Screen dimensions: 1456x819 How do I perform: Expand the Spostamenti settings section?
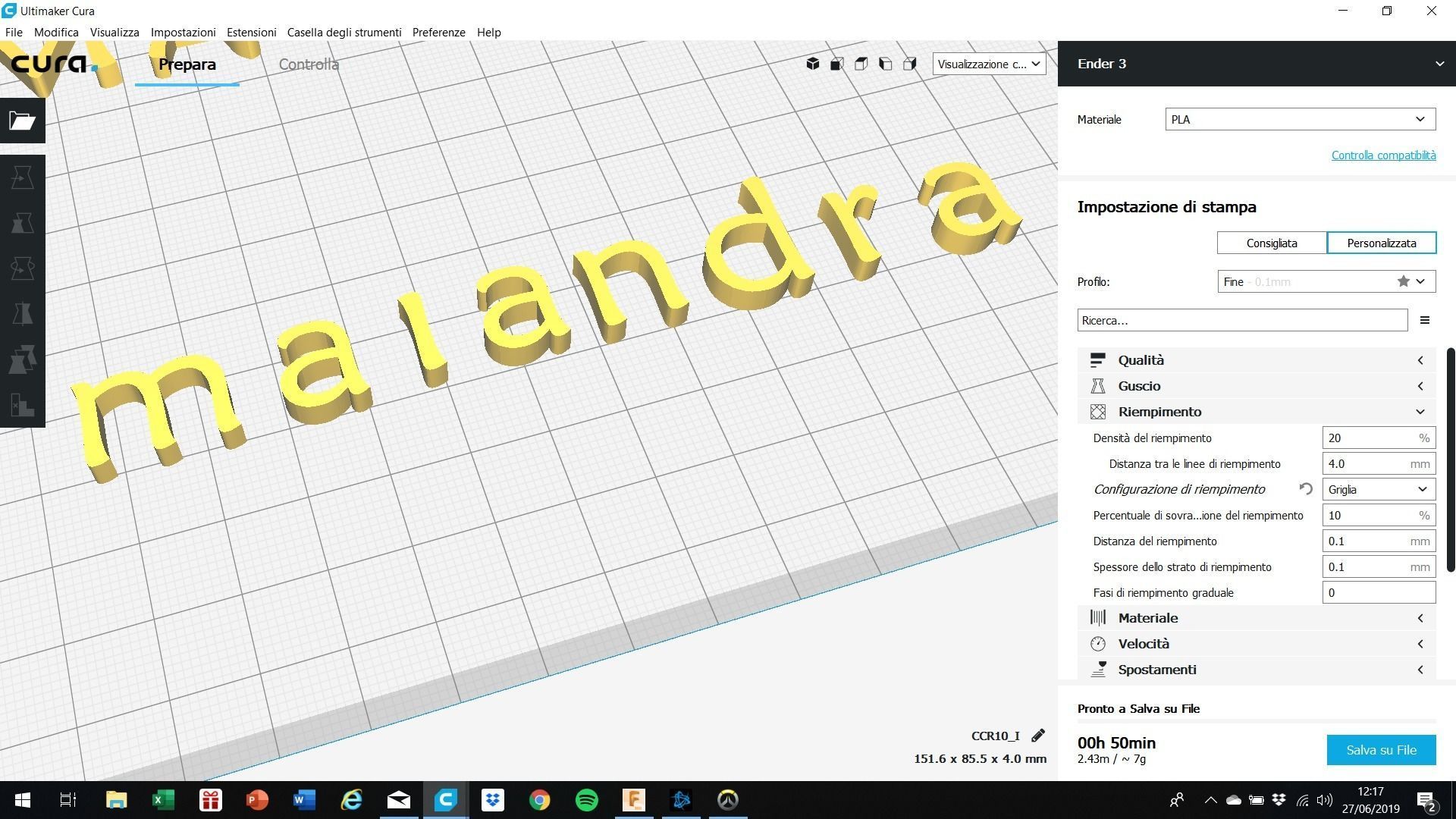1257,670
